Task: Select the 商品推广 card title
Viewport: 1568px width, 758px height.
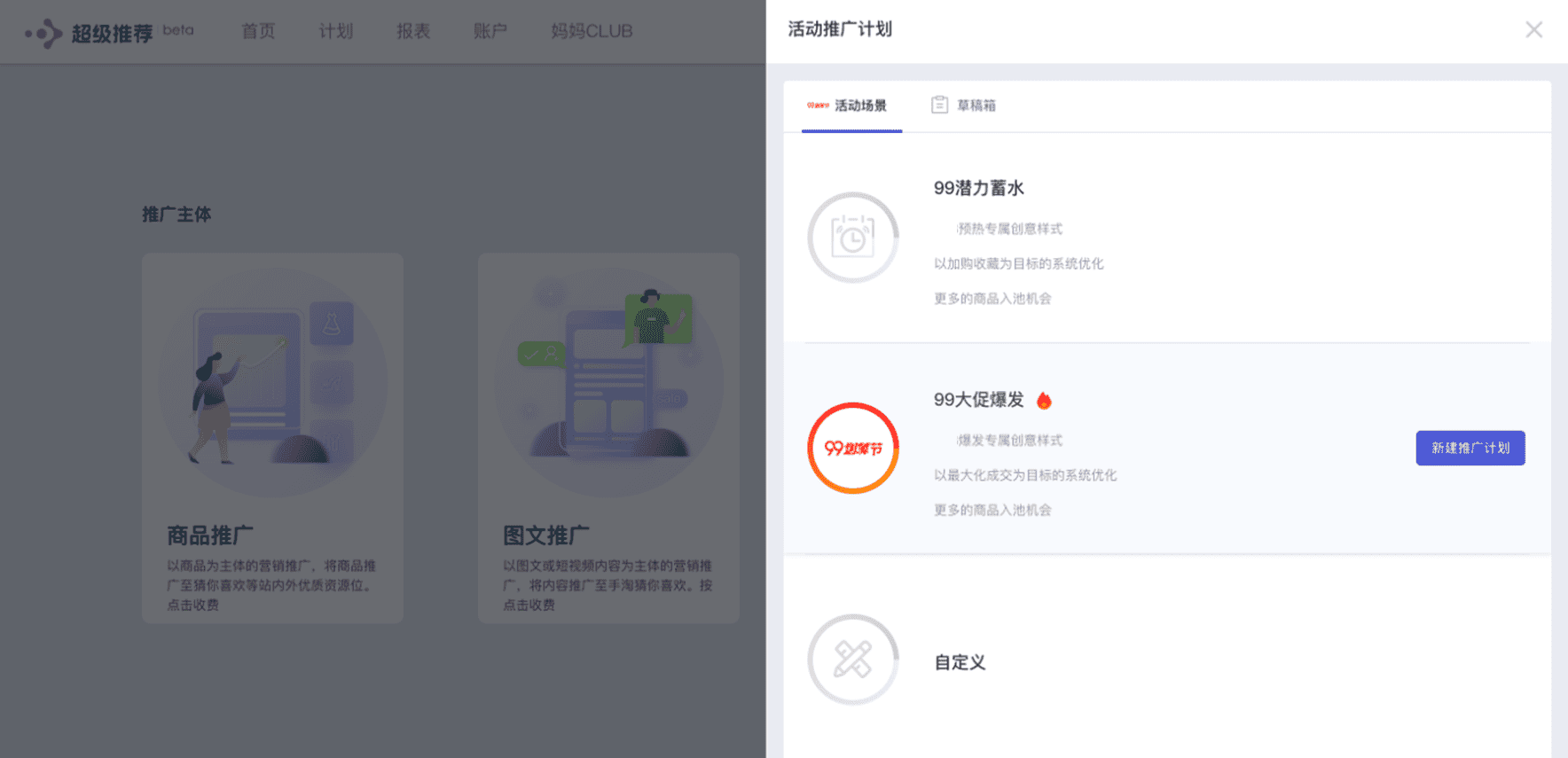Action: (210, 535)
